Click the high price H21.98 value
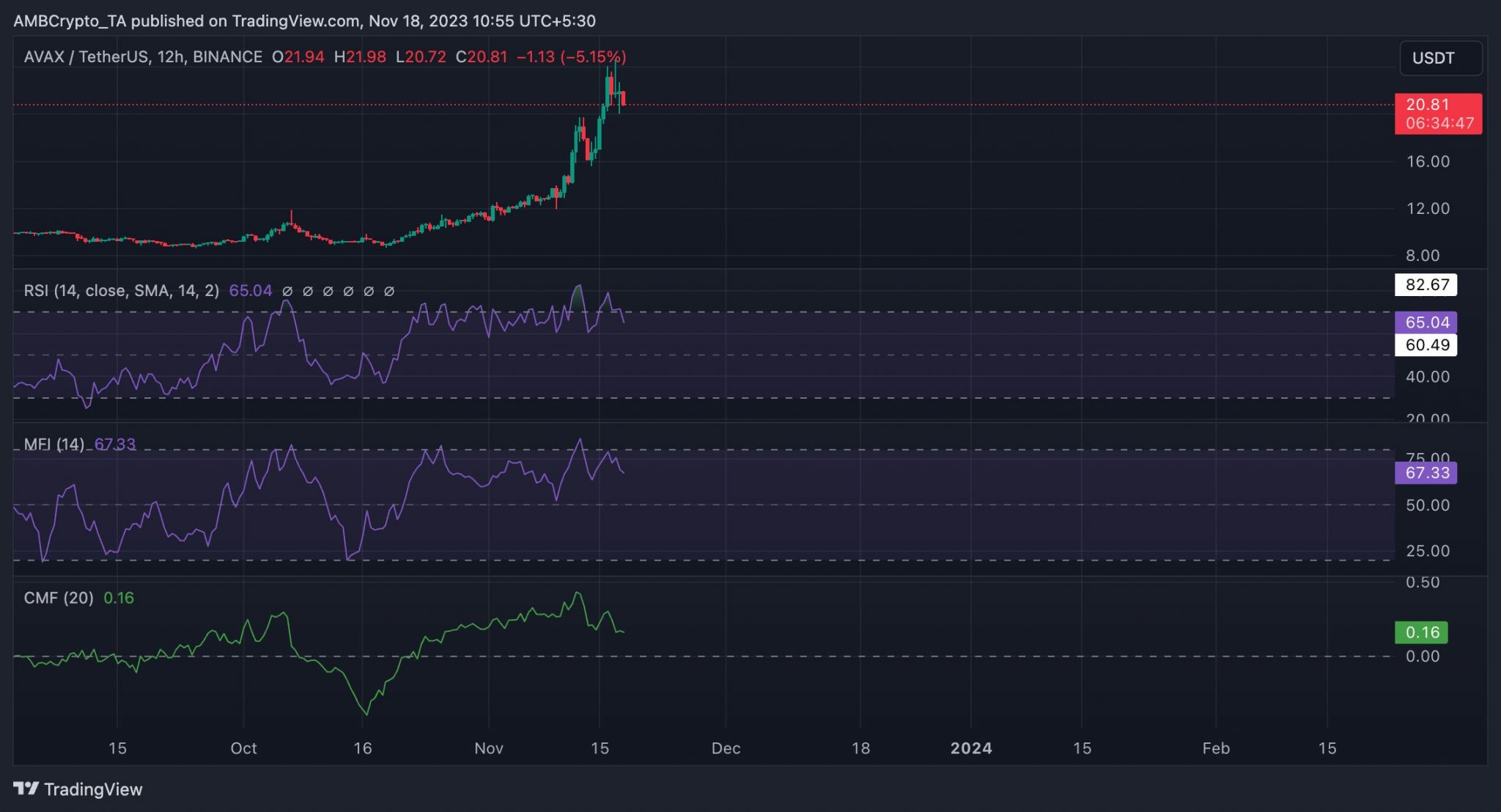Screen dimensions: 1501x812 [x=360, y=56]
